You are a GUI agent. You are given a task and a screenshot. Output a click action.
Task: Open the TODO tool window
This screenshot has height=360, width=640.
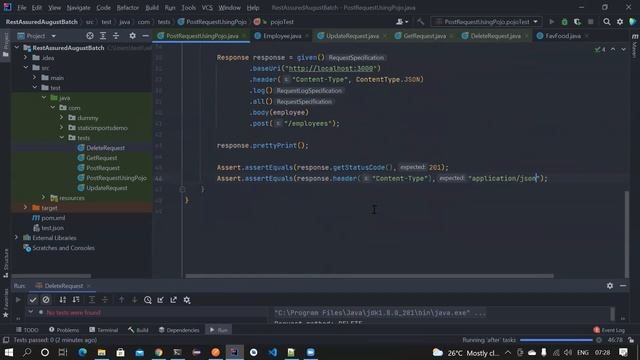27,330
